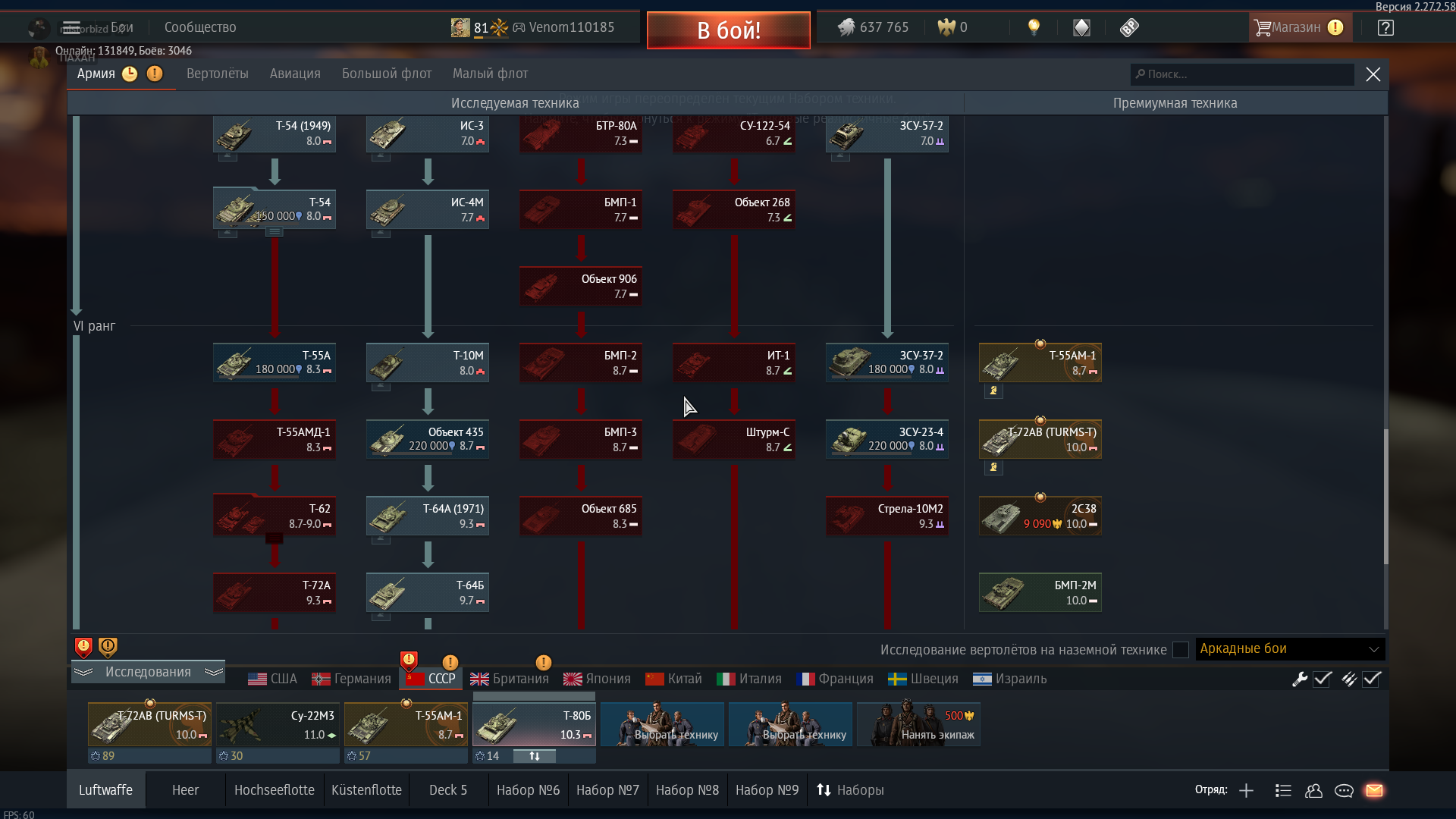Enable helicopter research on ground vehicles checkbox
This screenshot has width=1456, height=819.
[1180, 650]
